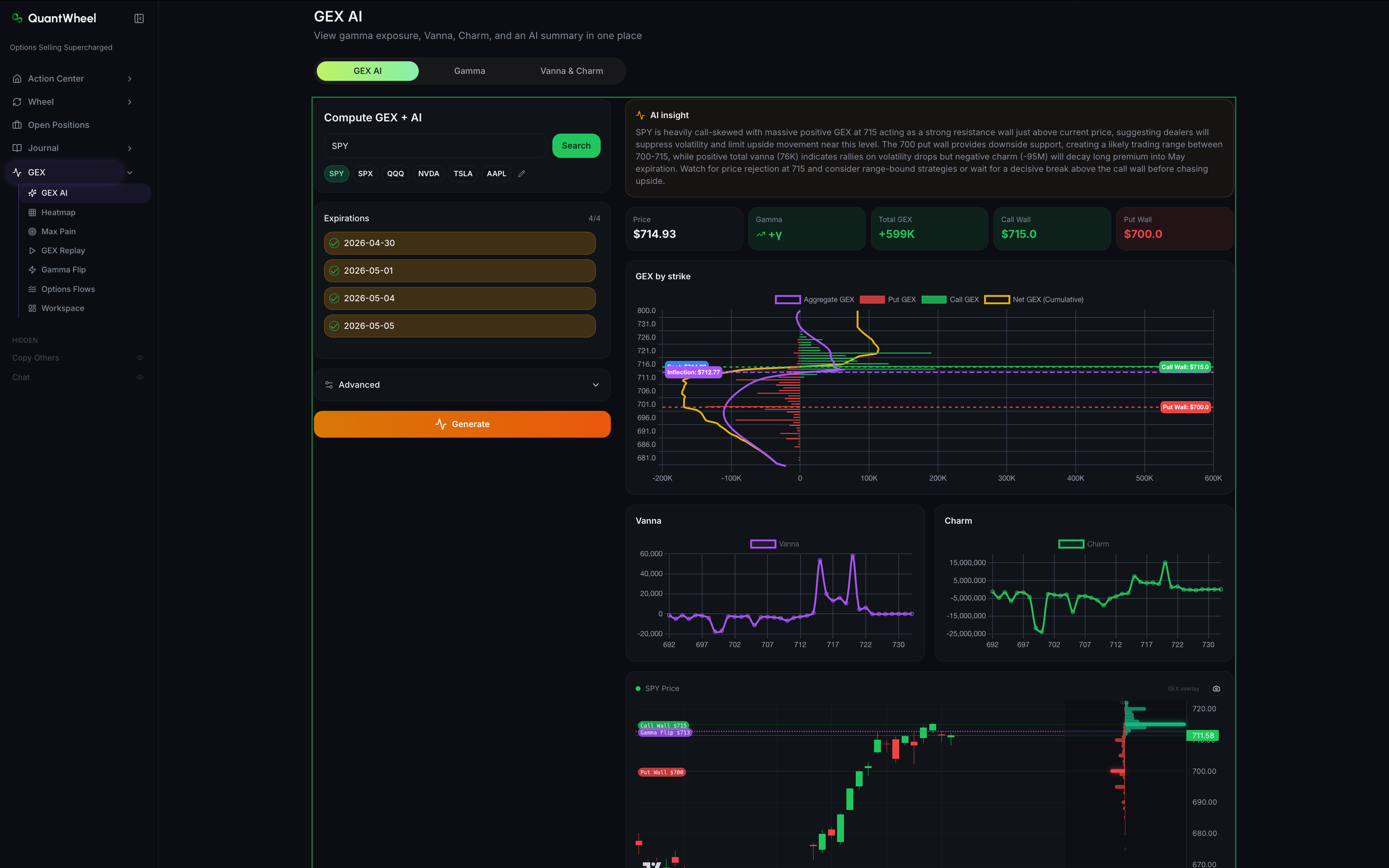Click the ticker symbol input field

pos(435,146)
